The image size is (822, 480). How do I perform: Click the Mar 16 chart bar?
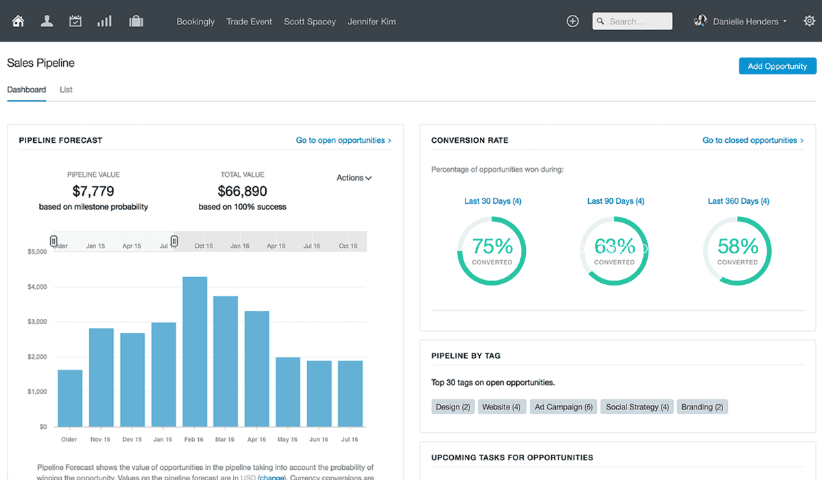click(x=226, y=361)
